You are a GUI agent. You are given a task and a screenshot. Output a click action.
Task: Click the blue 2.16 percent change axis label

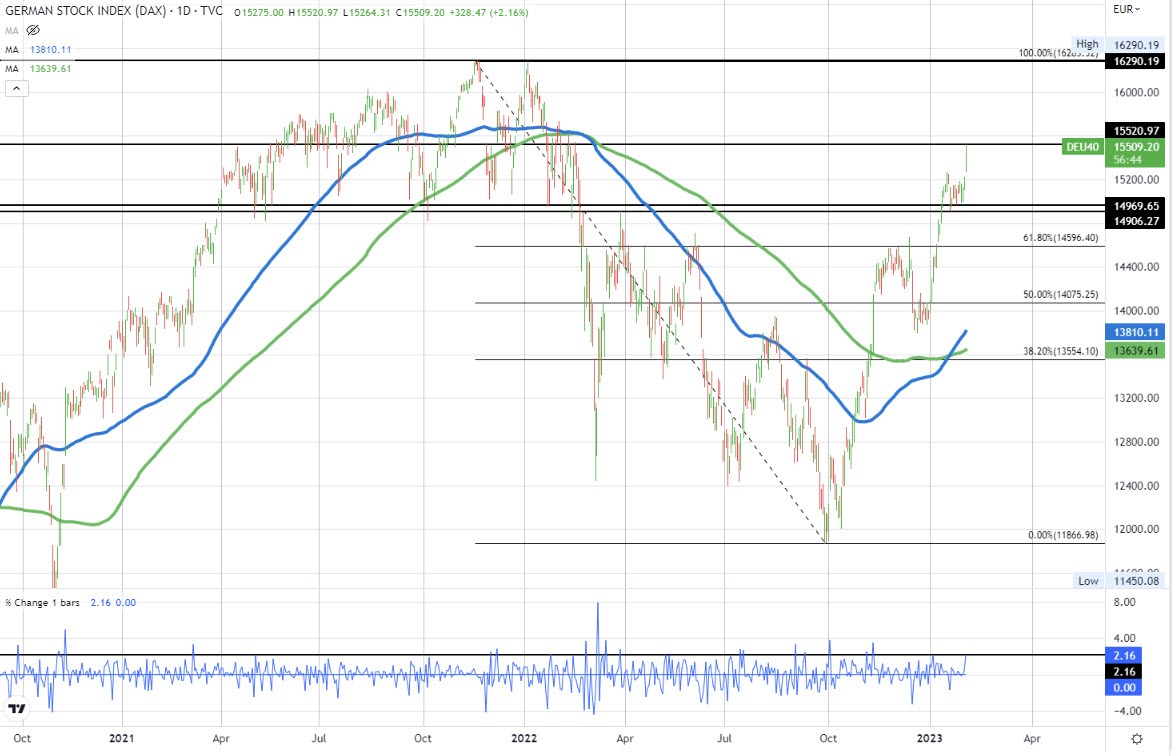click(x=1123, y=656)
